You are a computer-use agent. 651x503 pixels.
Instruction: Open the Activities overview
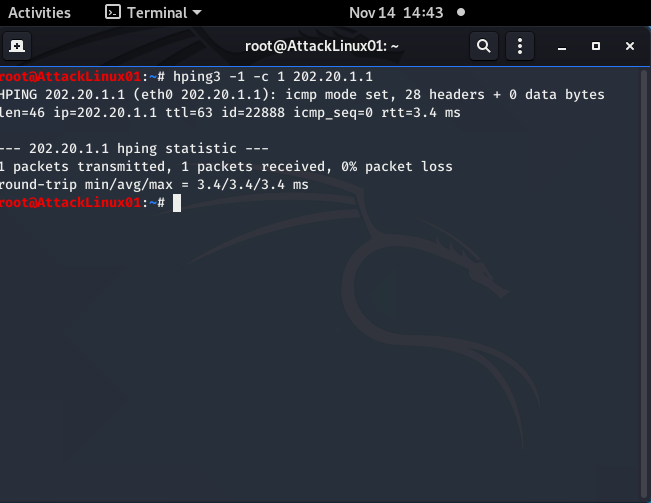coord(39,13)
